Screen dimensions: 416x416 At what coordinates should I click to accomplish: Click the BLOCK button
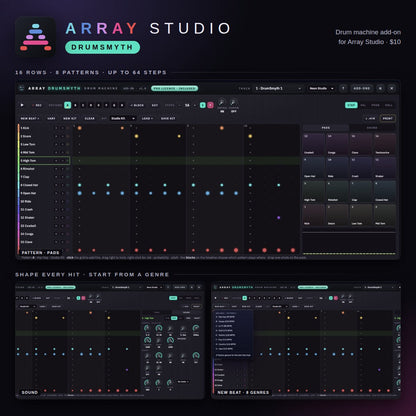(137, 105)
